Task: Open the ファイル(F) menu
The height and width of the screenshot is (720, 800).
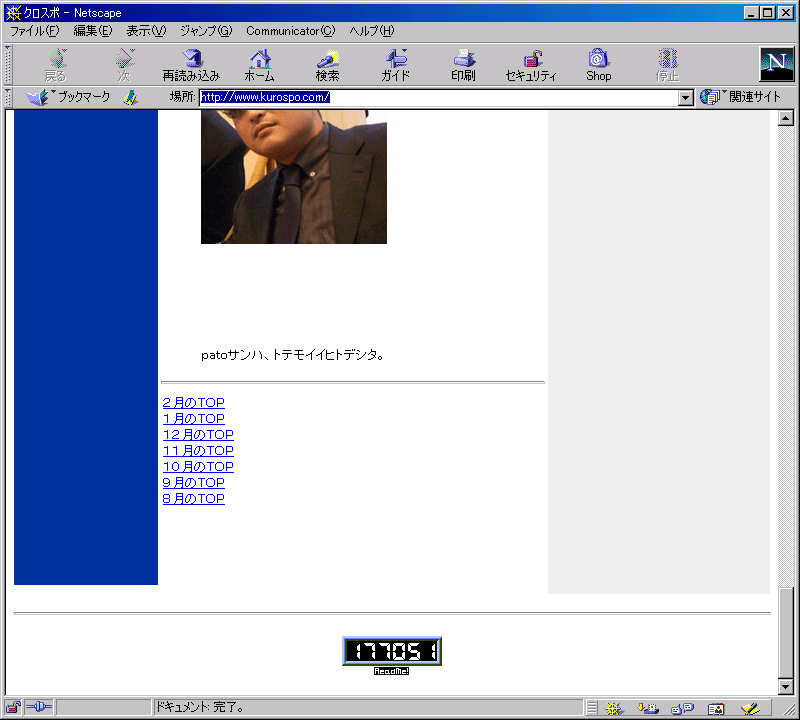Action: [x=35, y=31]
